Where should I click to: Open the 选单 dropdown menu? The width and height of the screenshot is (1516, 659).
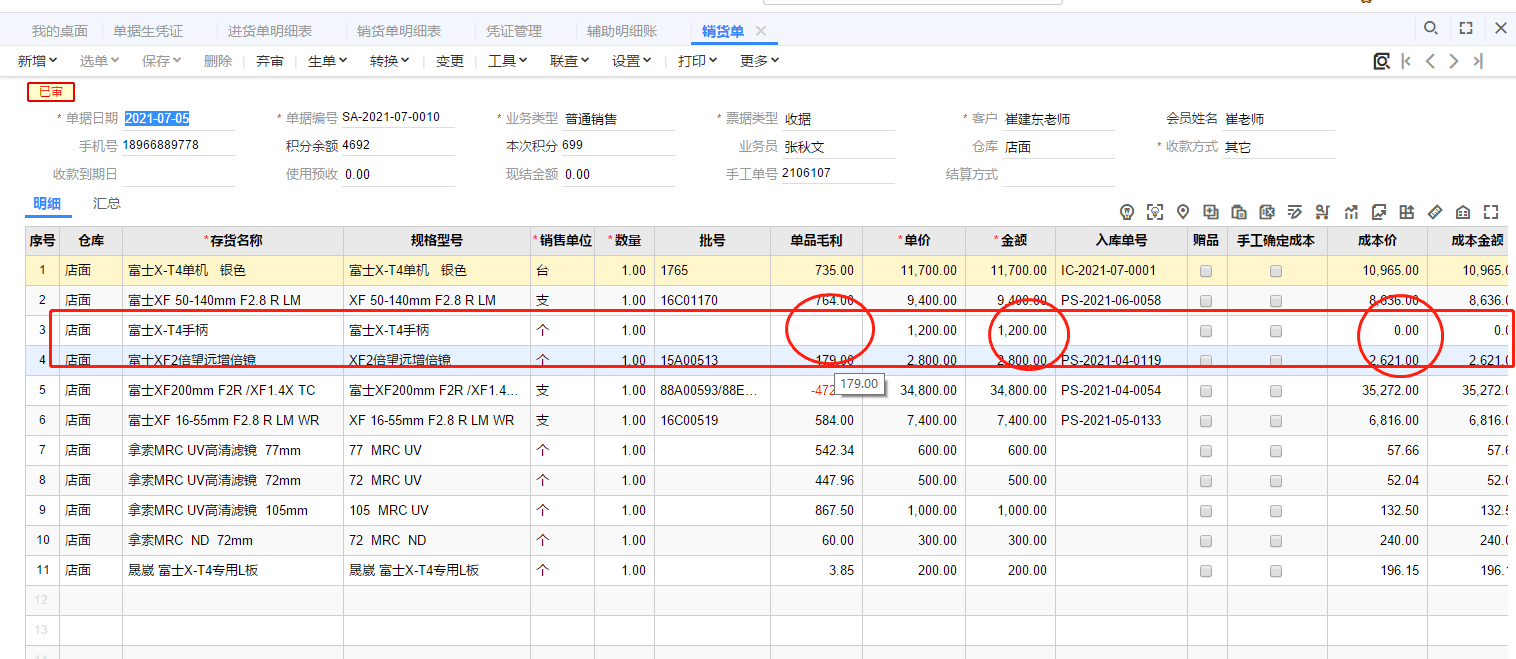tap(100, 61)
